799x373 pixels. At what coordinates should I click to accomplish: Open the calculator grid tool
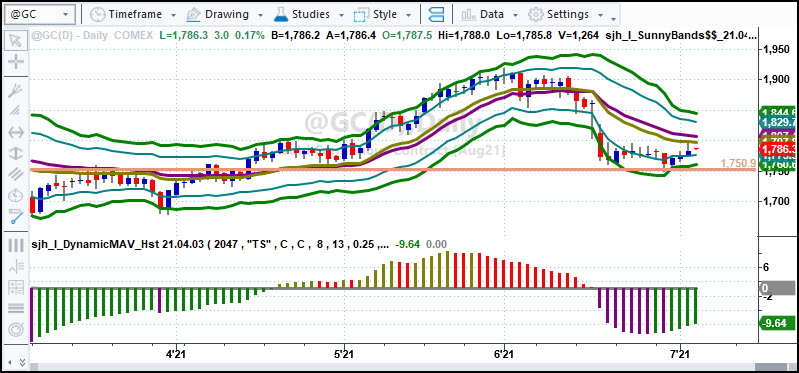click(x=16, y=287)
